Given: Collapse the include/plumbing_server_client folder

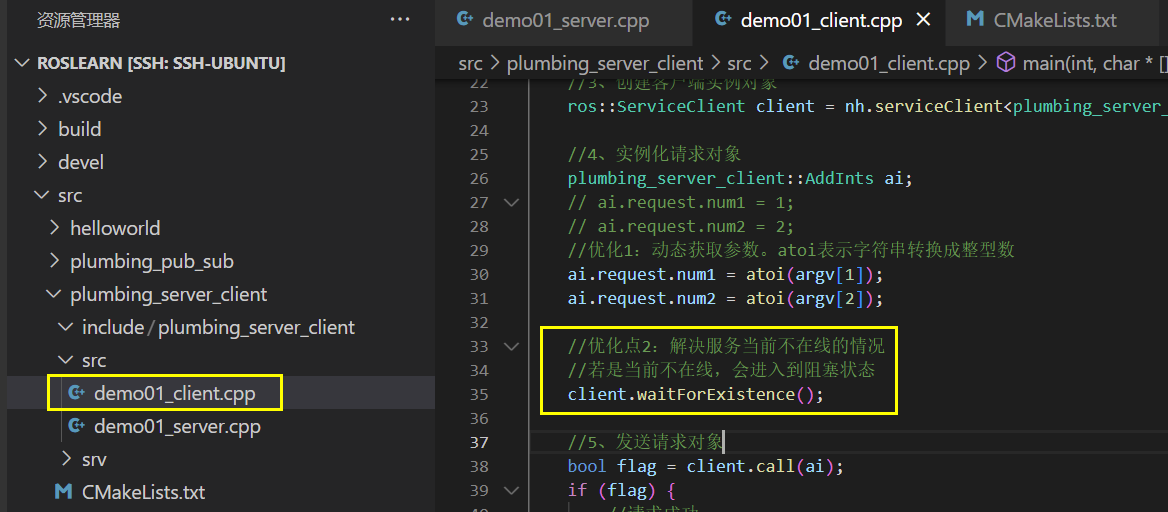Looking at the screenshot, I should (x=68, y=327).
